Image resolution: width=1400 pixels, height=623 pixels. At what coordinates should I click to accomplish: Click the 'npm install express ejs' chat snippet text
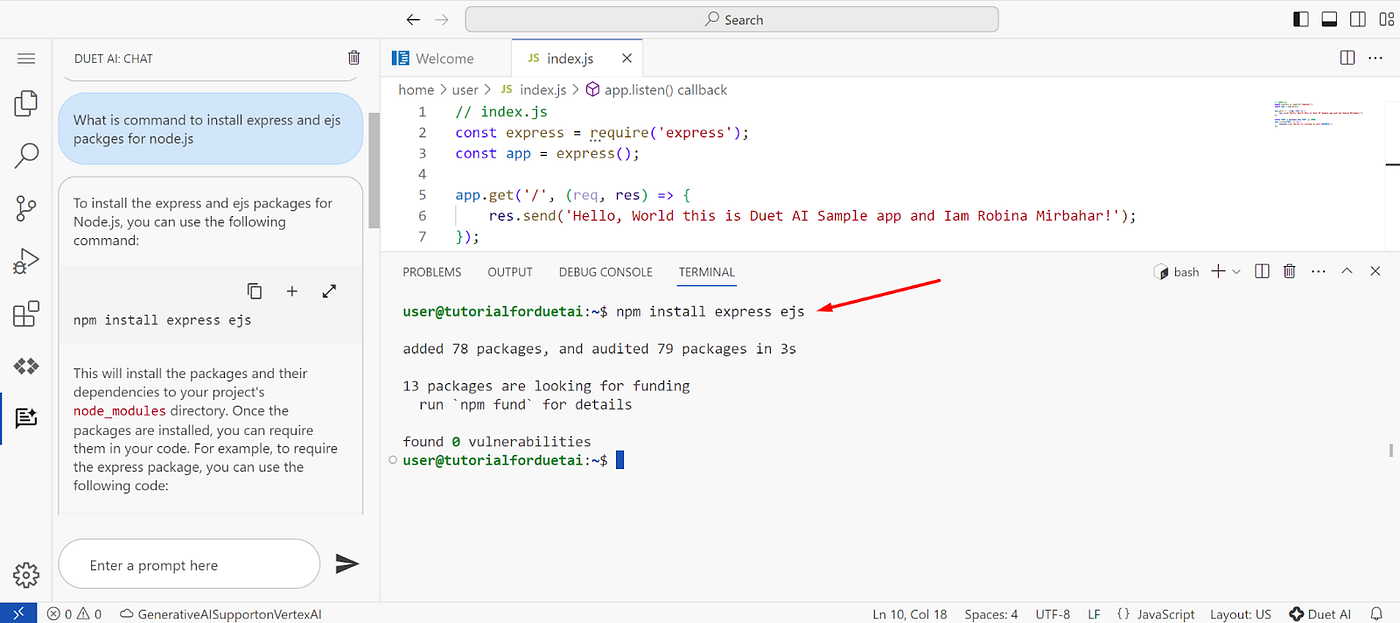tap(162, 321)
